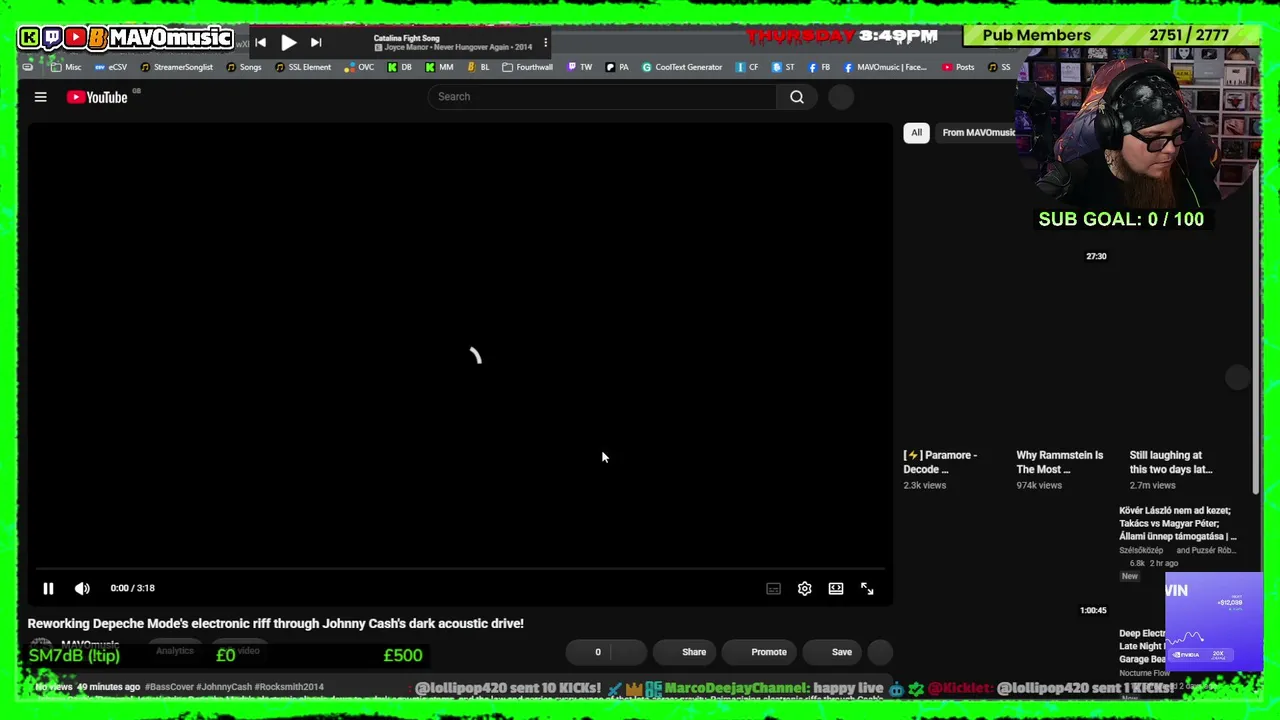Play the Catalina Fight Song track
Screen dimensions: 1280x720
(x=288, y=42)
